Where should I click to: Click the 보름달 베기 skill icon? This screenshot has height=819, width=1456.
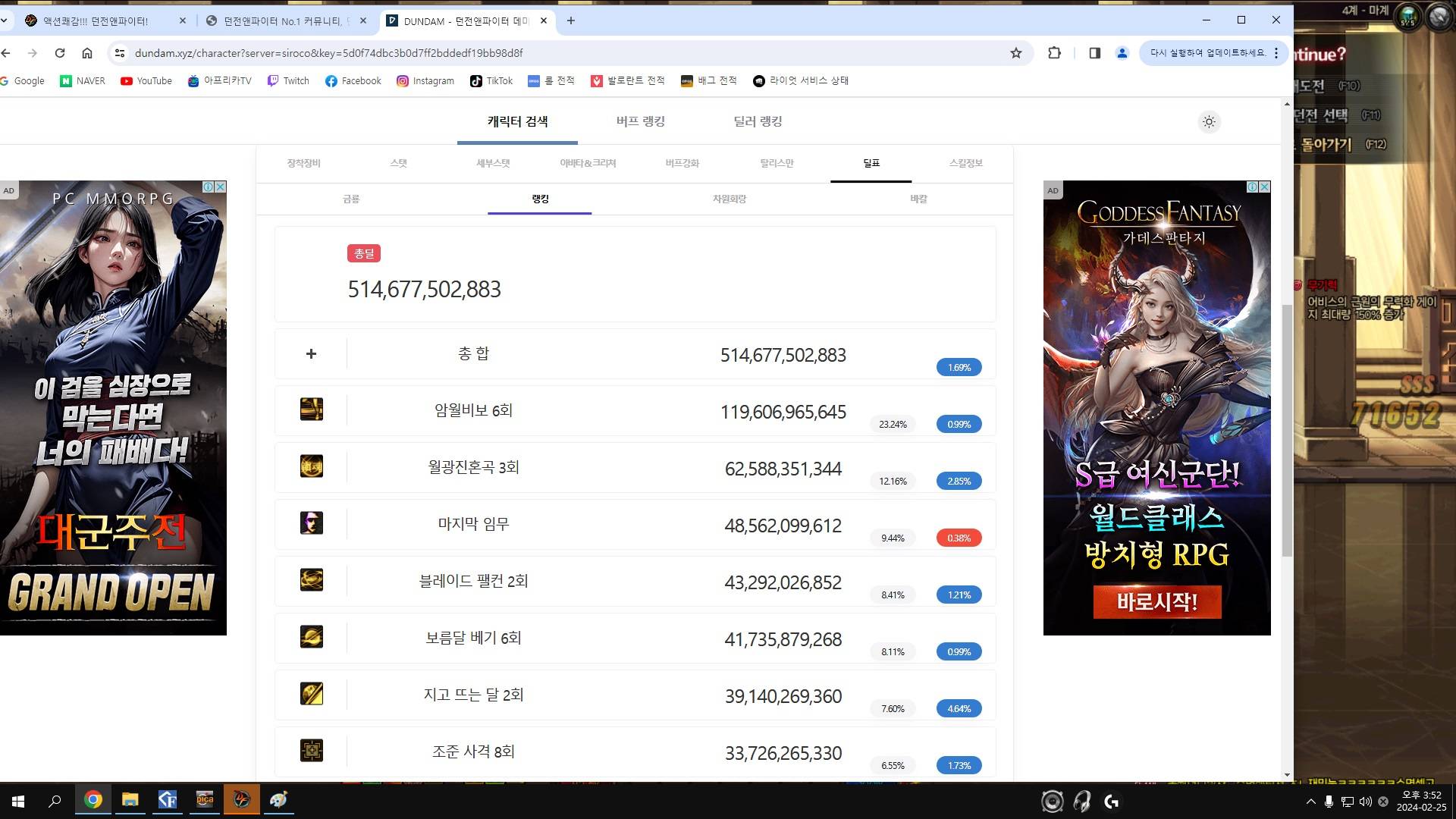click(312, 637)
